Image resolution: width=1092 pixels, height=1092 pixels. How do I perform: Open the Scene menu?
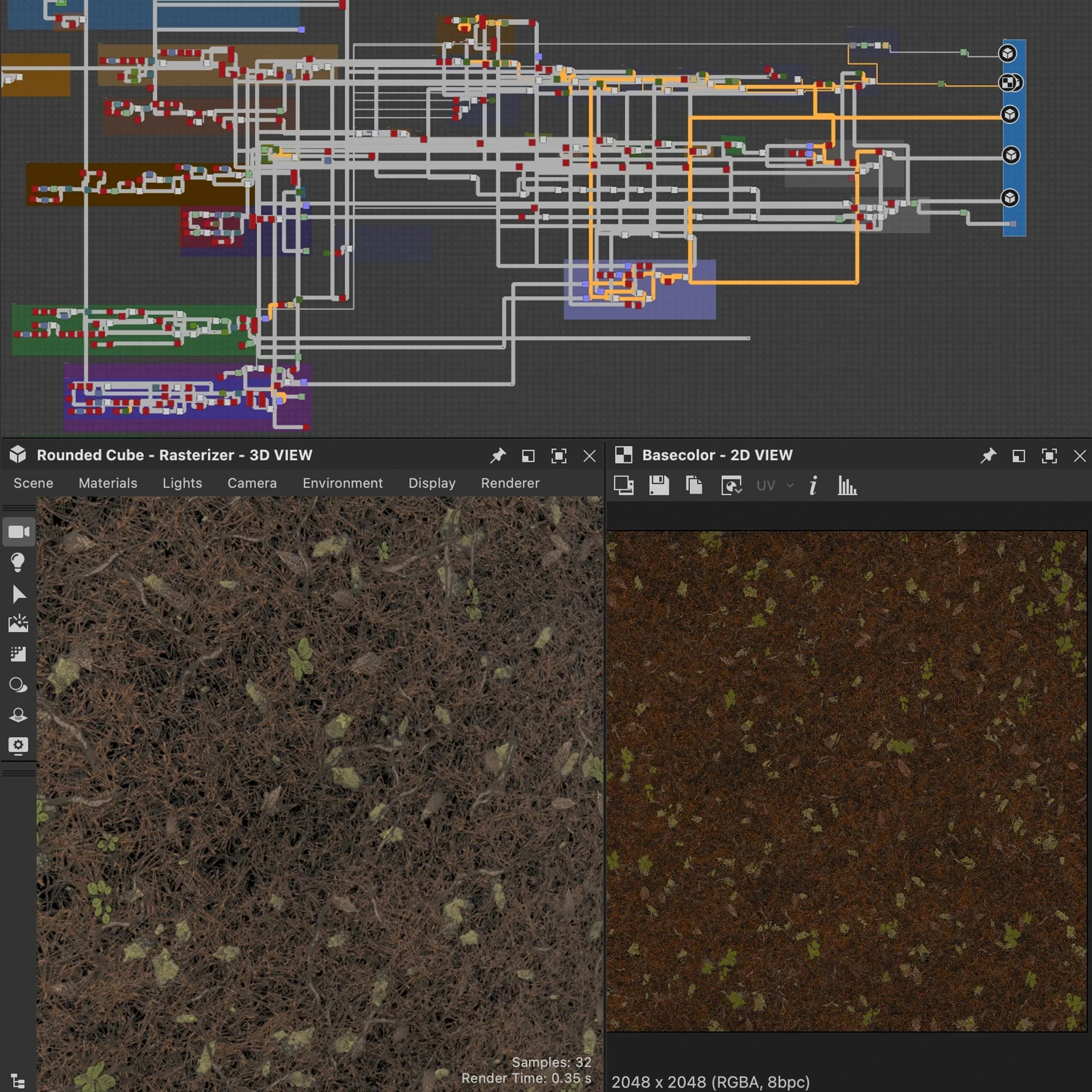[34, 483]
